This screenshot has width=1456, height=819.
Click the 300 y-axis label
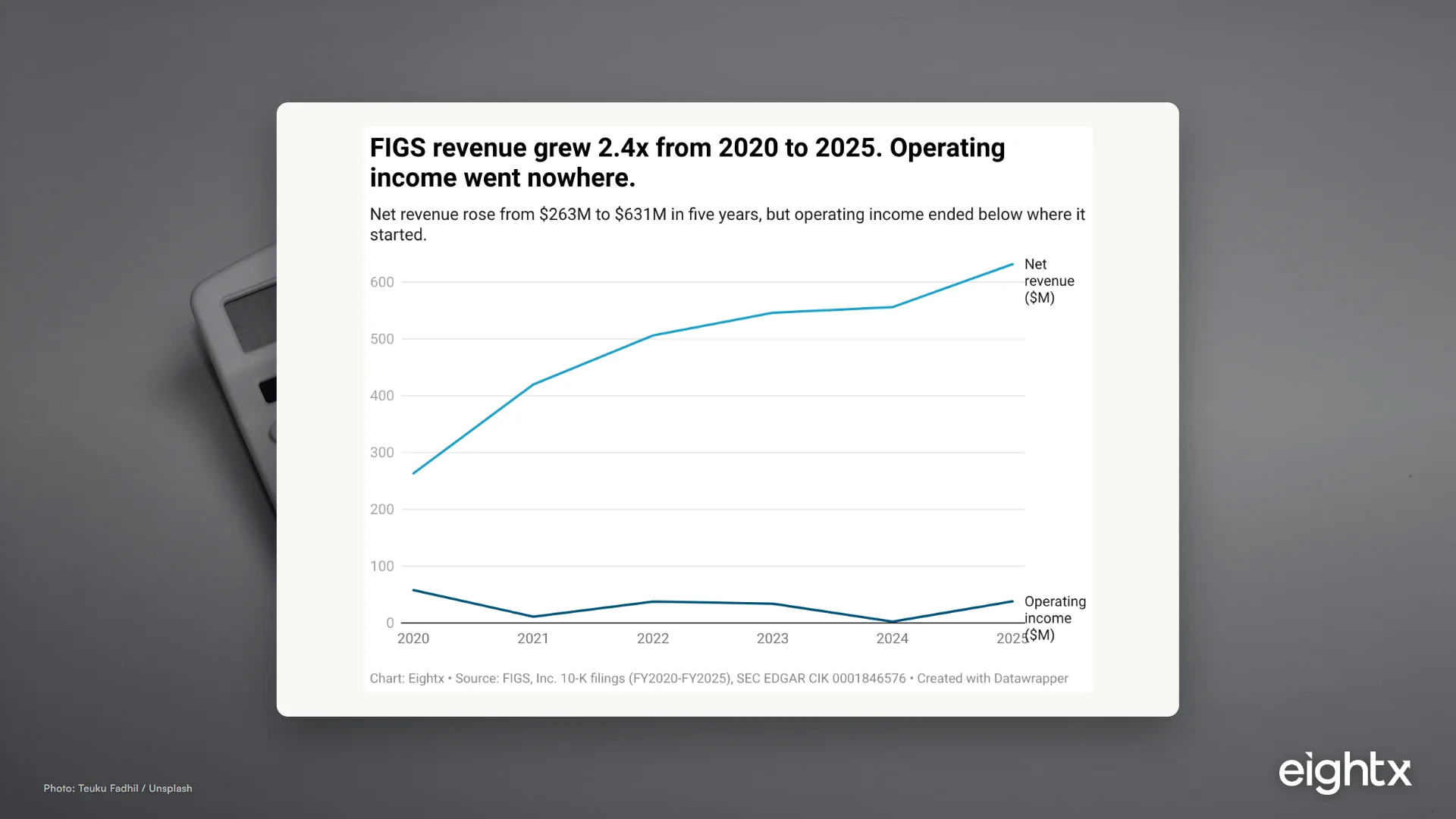click(x=382, y=453)
